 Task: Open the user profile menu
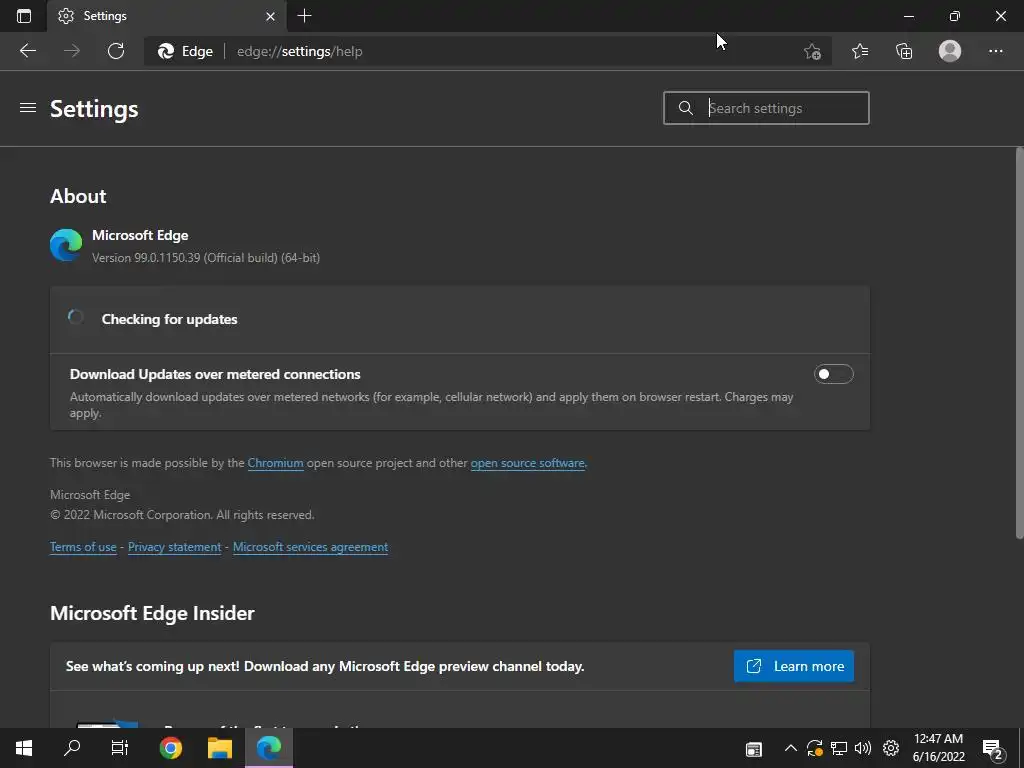(950, 51)
